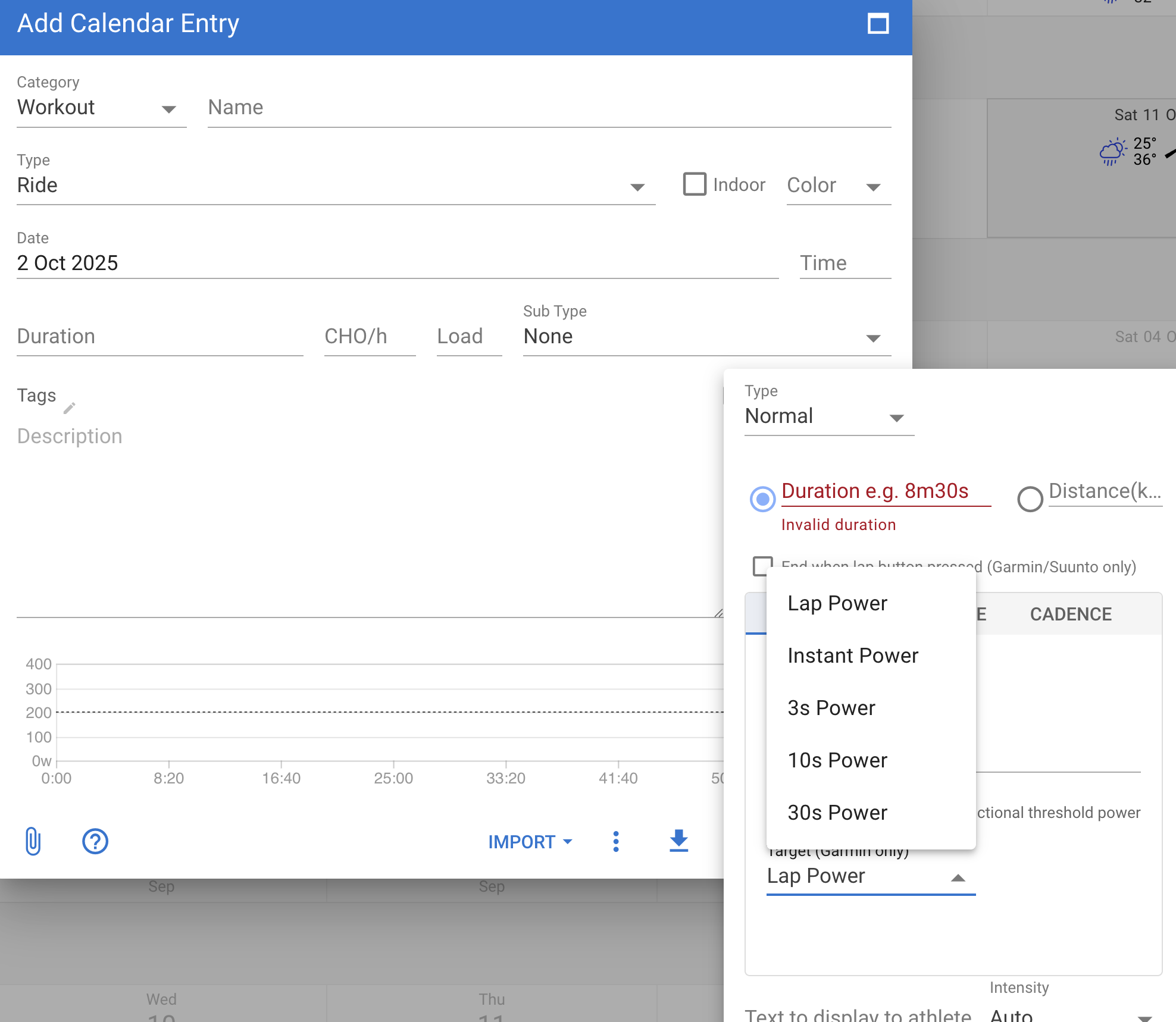Select the Distance radio button
Image resolution: width=1176 pixels, height=1022 pixels.
click(x=1030, y=499)
